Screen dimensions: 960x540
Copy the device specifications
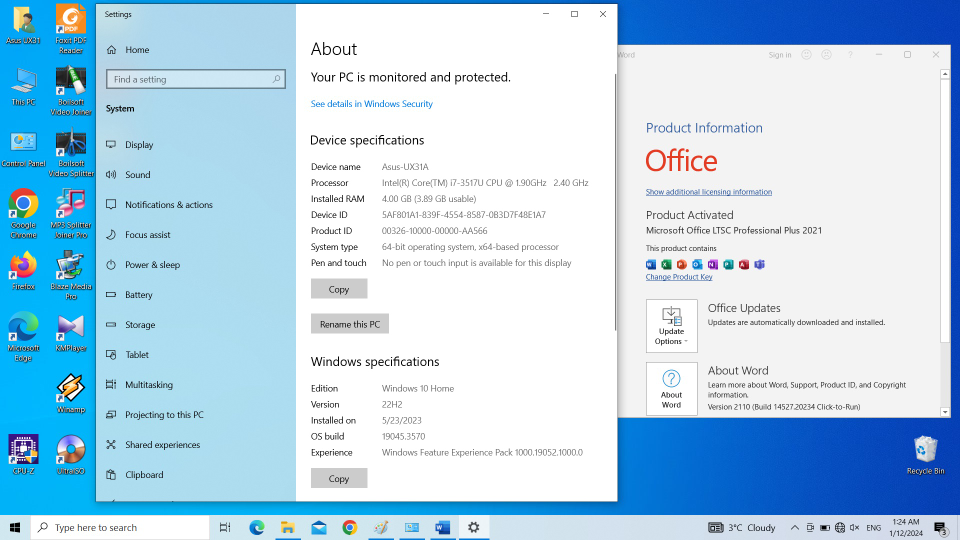point(339,289)
